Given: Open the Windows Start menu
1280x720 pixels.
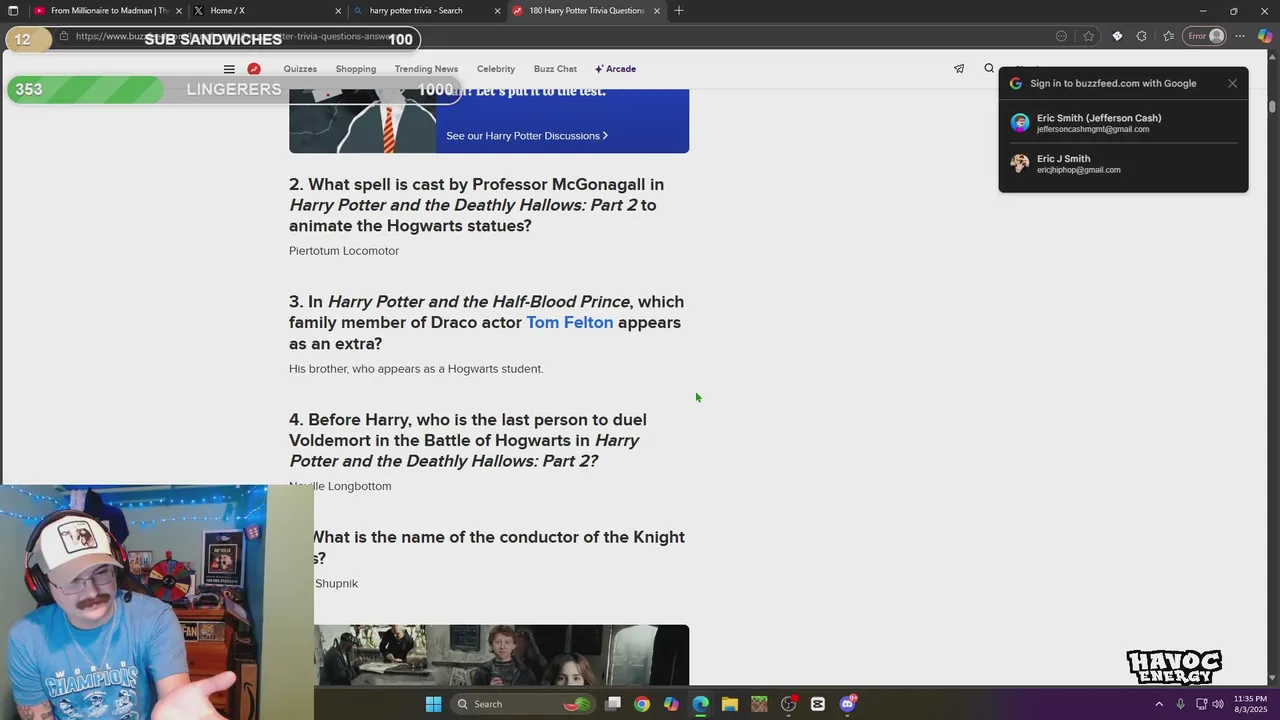Looking at the screenshot, I should pos(433,704).
